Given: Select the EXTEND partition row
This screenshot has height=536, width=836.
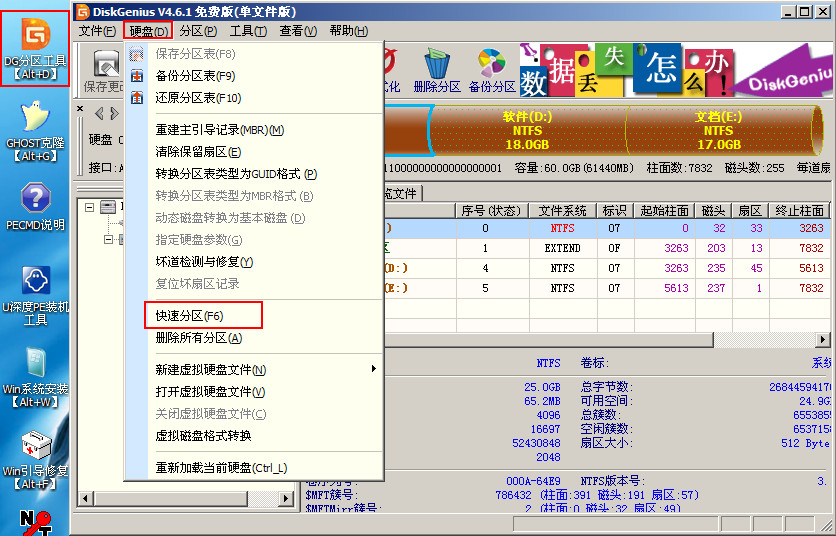Looking at the screenshot, I should 607,248.
